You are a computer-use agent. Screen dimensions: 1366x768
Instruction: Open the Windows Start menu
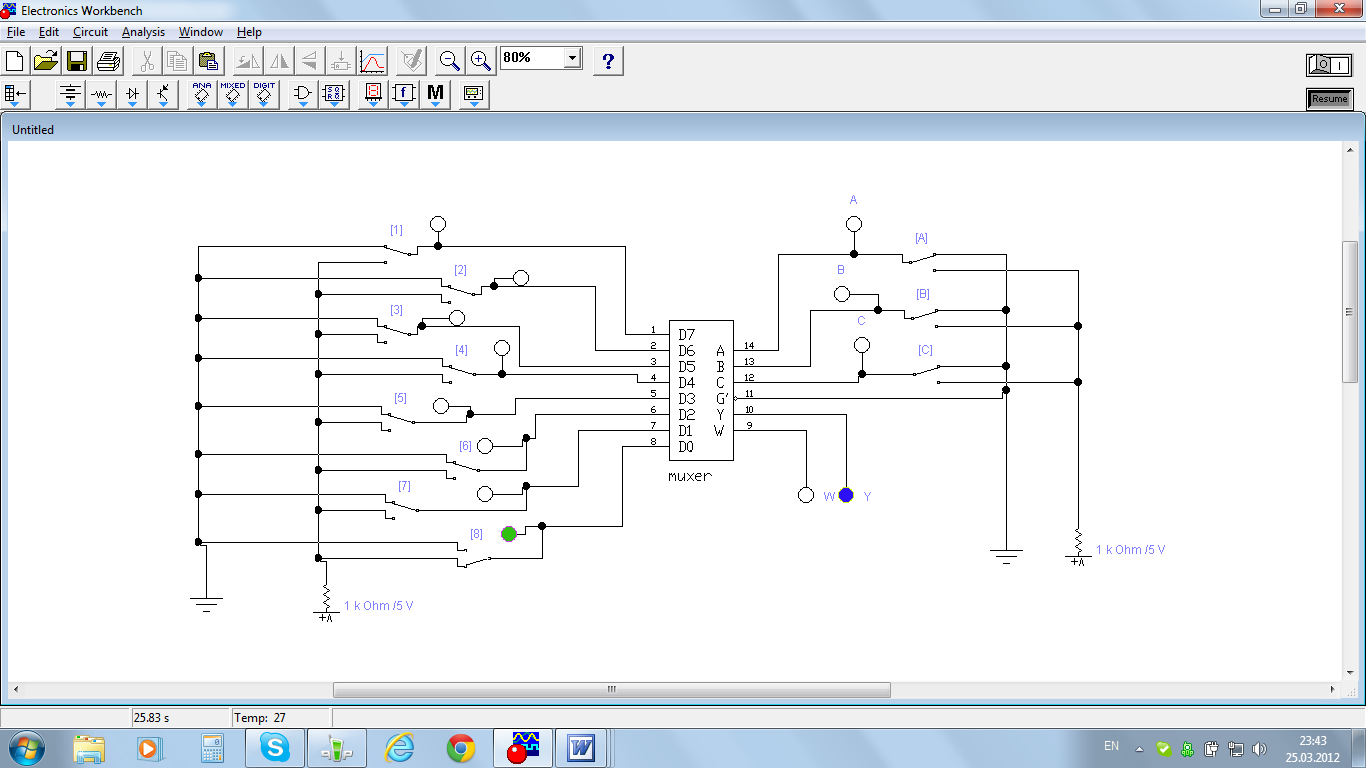[x=25, y=748]
